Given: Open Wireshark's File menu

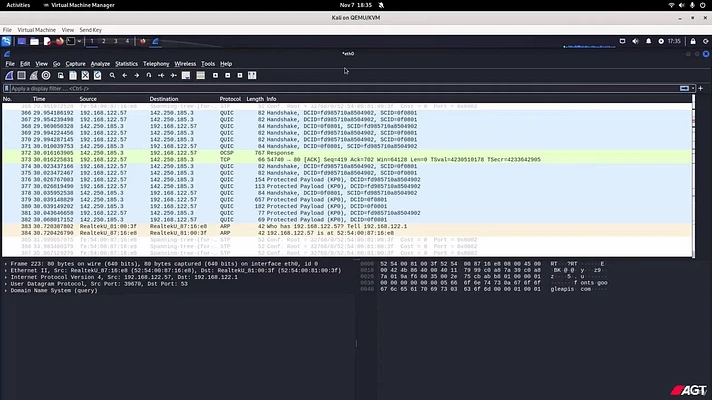Looking at the screenshot, I should point(10,64).
